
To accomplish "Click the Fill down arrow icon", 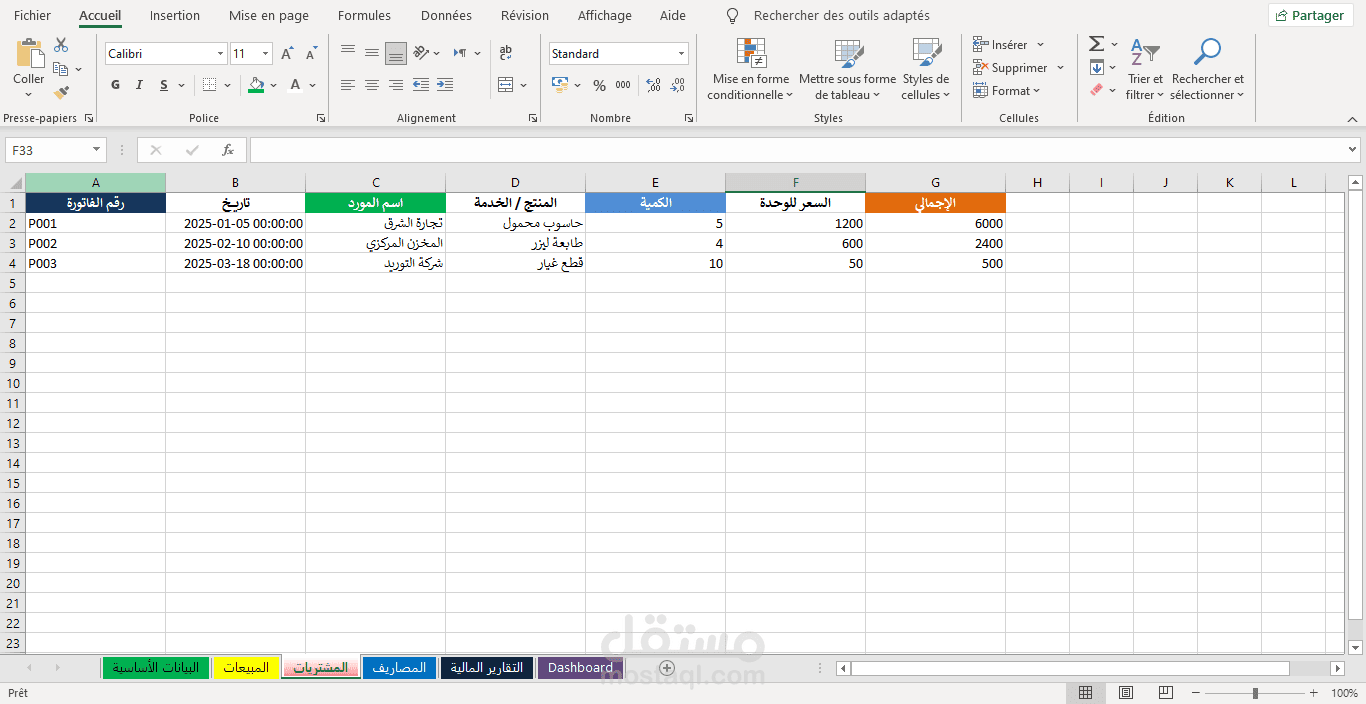I will [1097, 68].
